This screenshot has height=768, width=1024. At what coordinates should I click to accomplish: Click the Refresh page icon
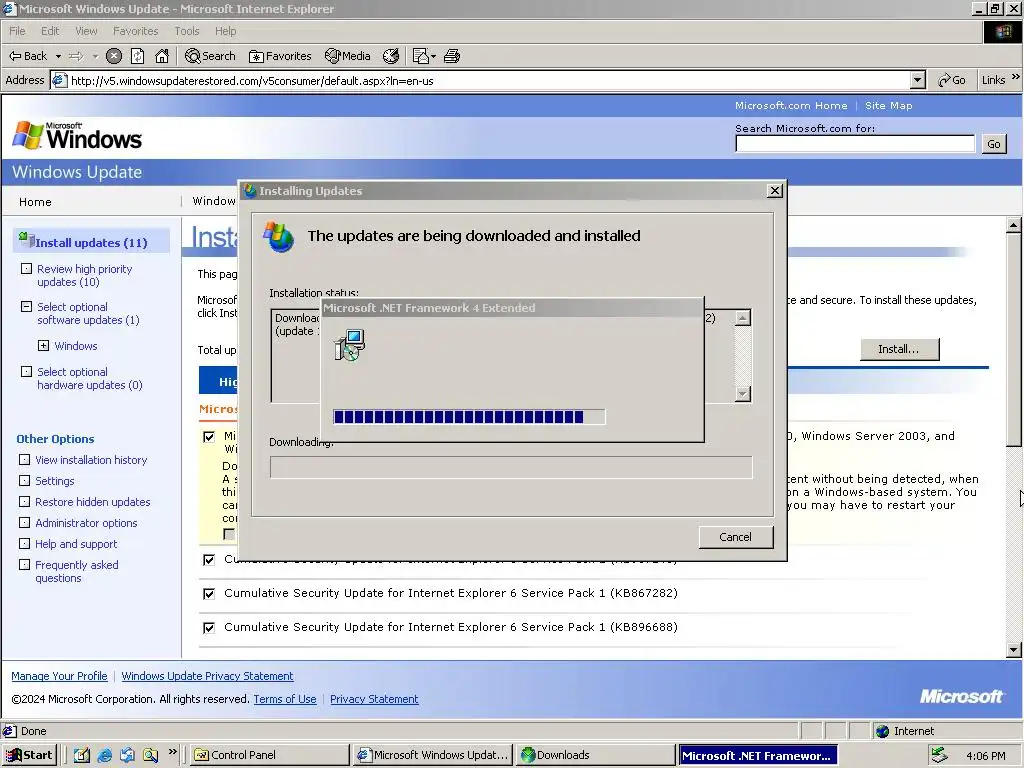(x=137, y=56)
